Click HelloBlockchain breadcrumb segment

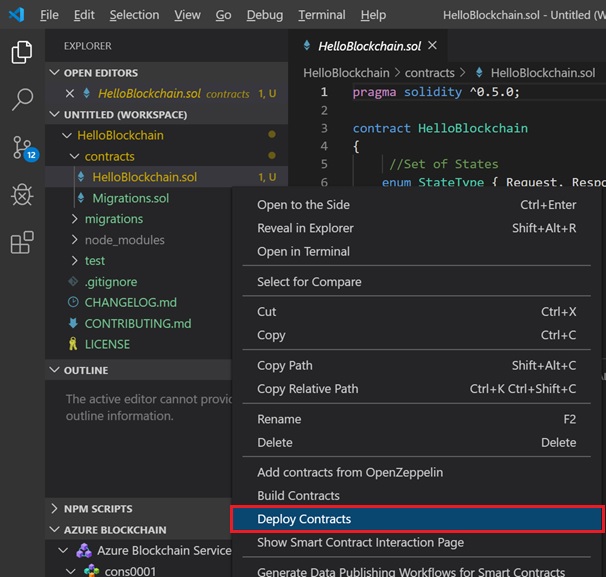click(x=346, y=73)
